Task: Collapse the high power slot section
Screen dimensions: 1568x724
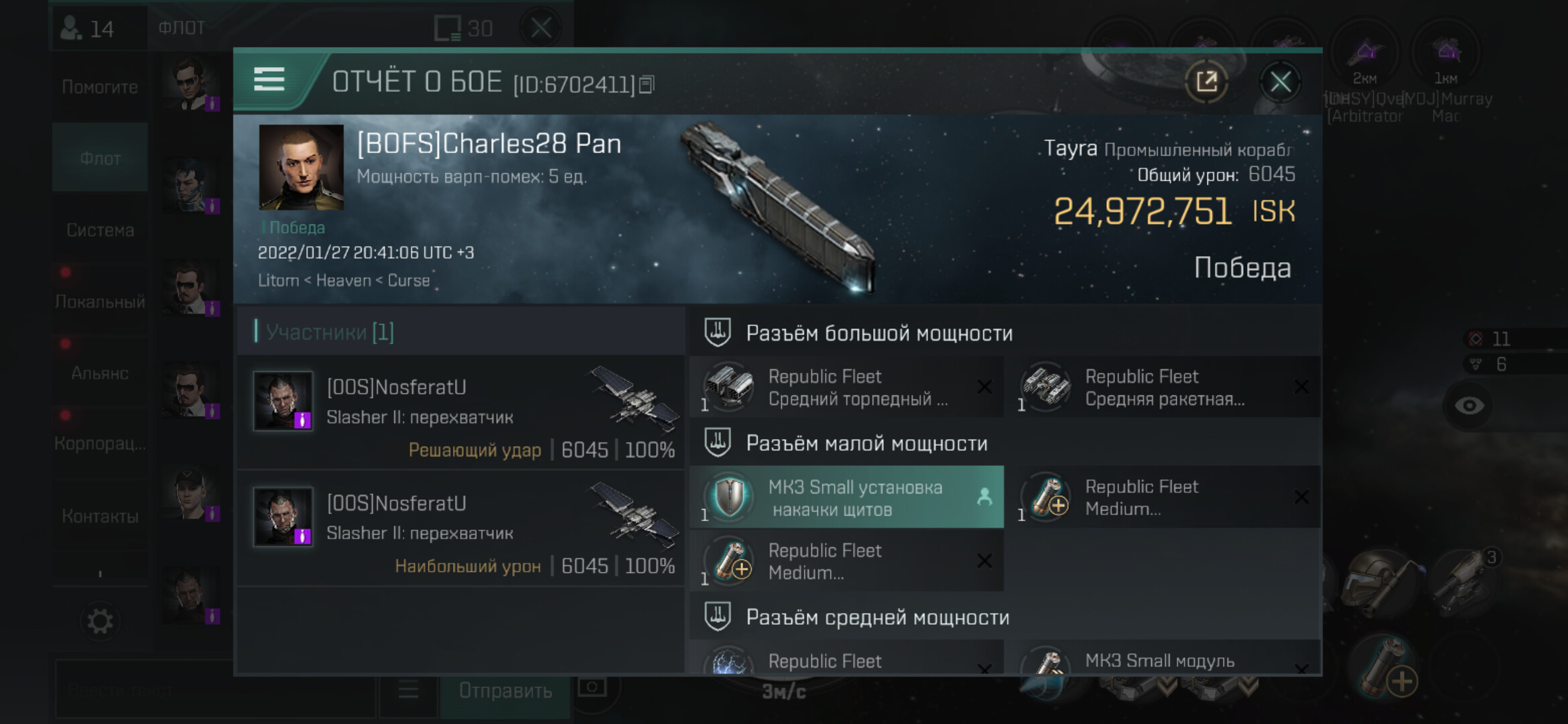Action: tap(878, 333)
